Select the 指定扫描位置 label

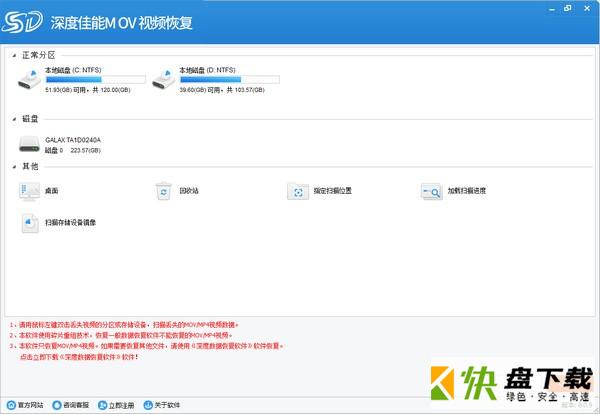[333, 191]
